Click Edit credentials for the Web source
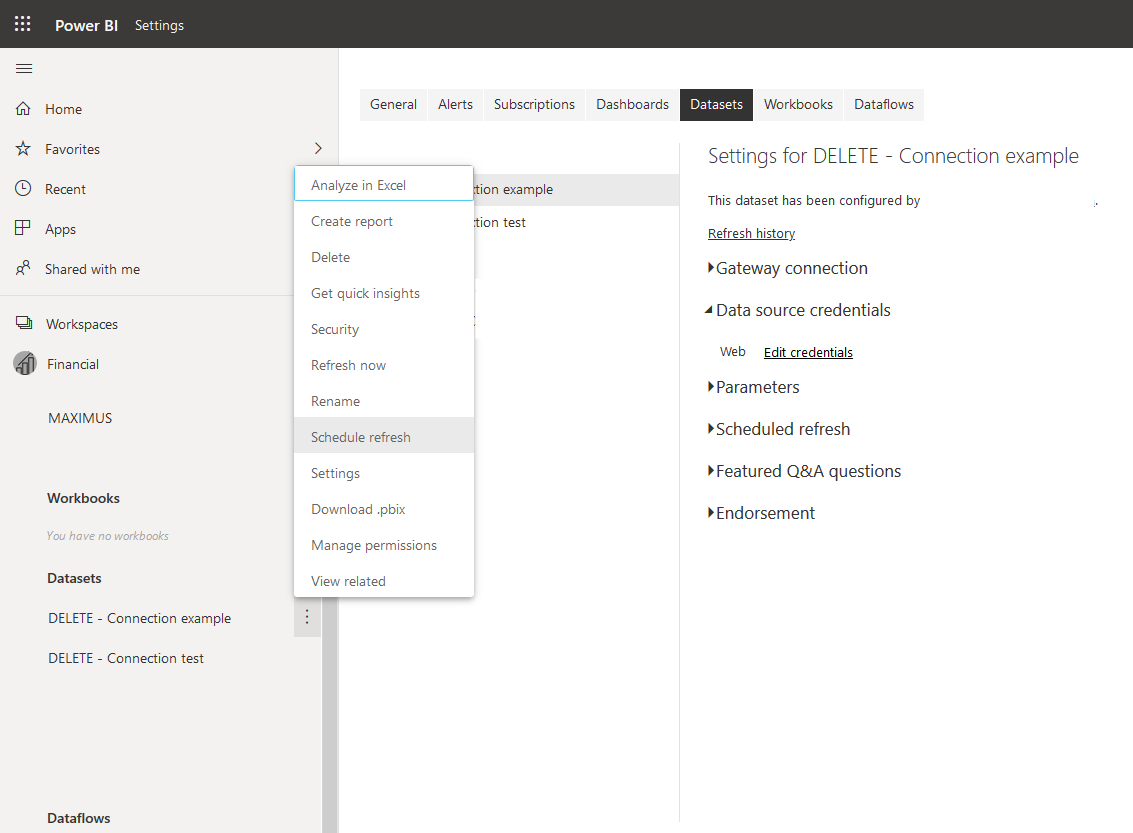 (807, 351)
